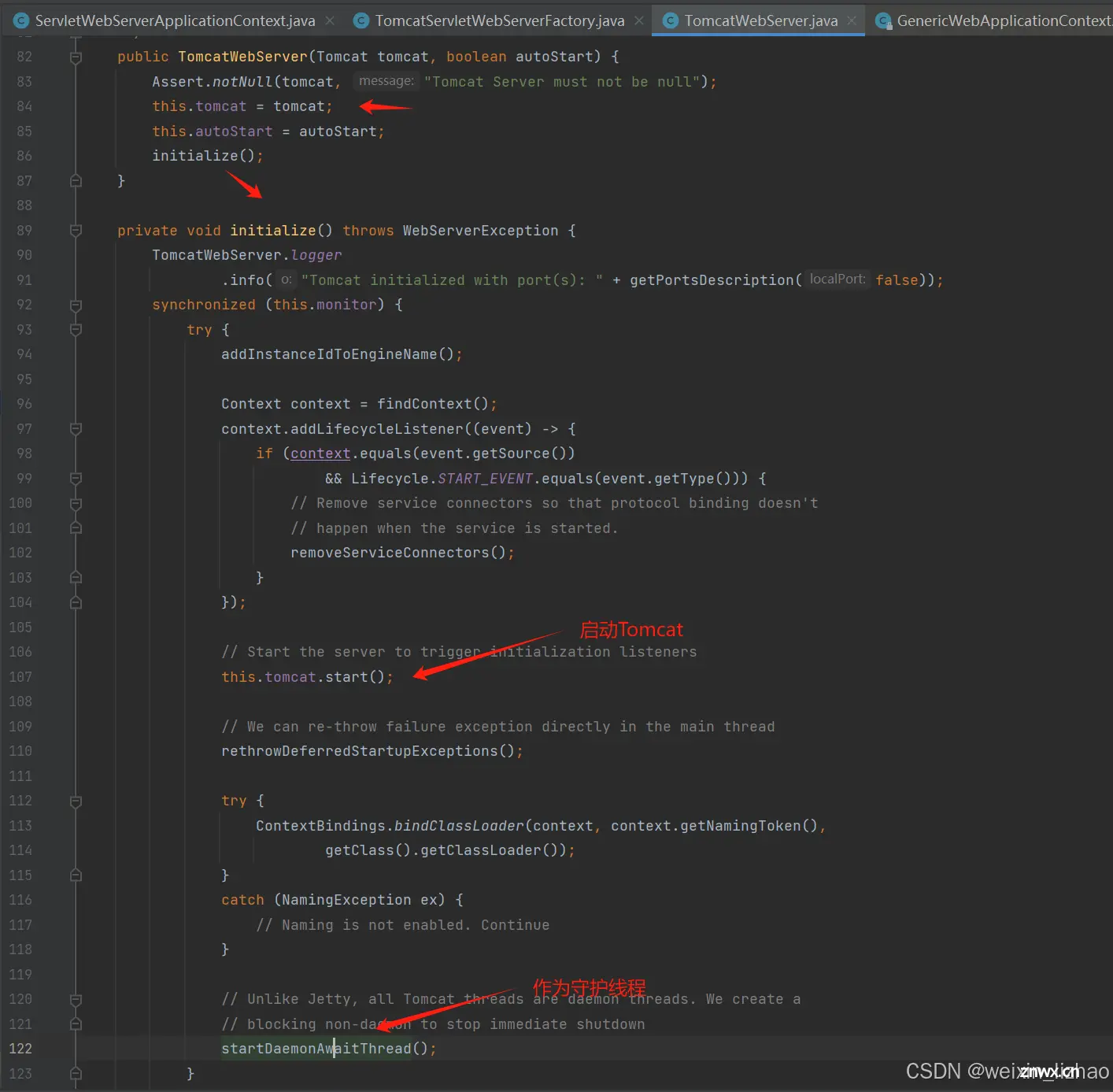Click the underlined context variable on line 98
This screenshot has height=1092, width=1113.
click(320, 453)
